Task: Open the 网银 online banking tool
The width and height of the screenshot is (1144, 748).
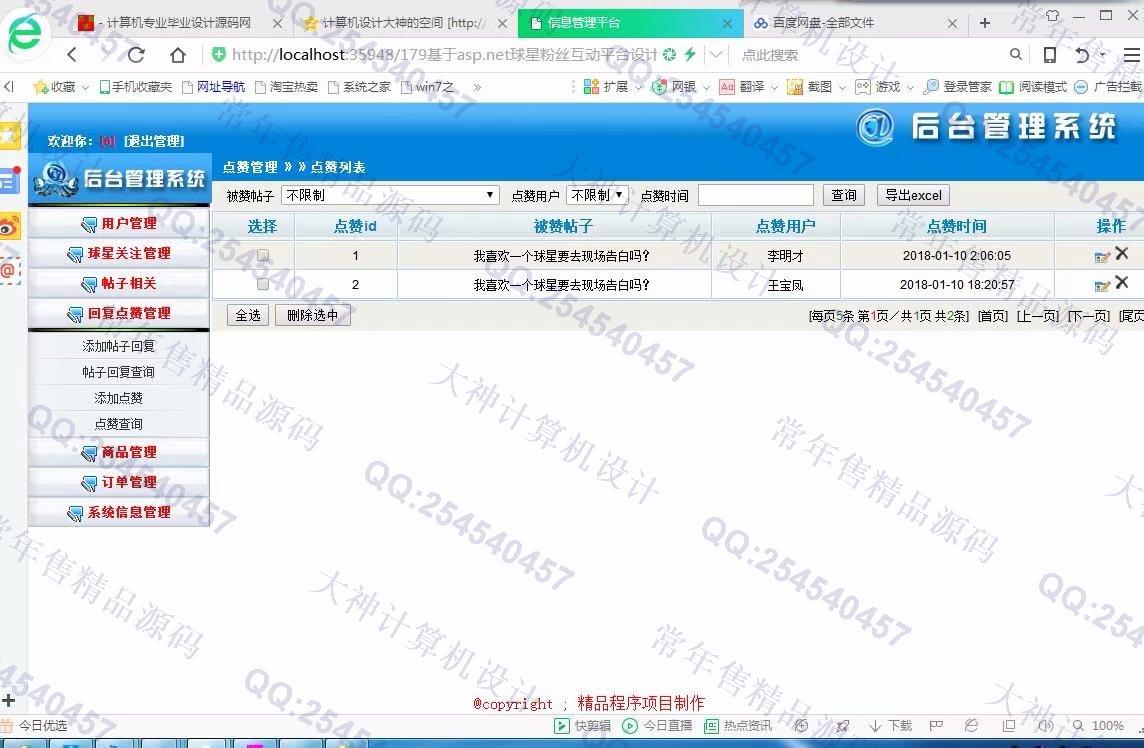Action: tap(674, 87)
